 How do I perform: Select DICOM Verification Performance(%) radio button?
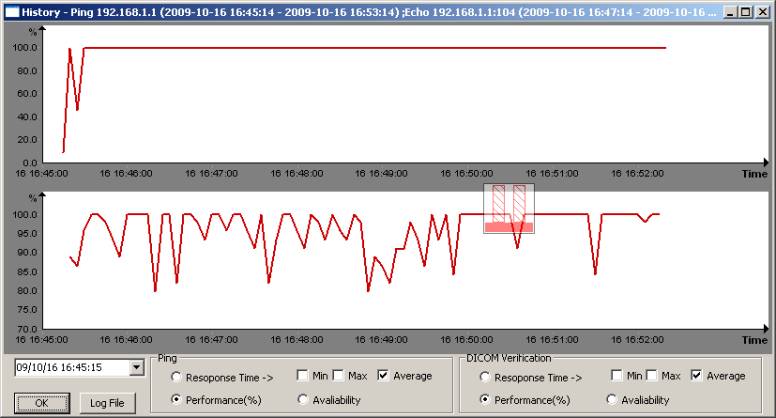(485, 399)
